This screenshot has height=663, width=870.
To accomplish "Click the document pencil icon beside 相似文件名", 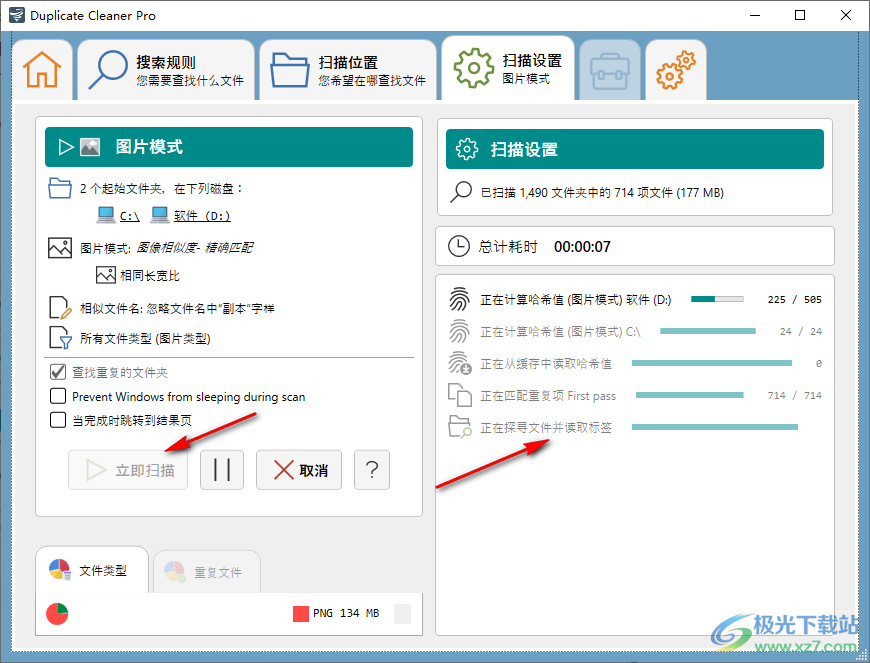I will click(x=60, y=308).
